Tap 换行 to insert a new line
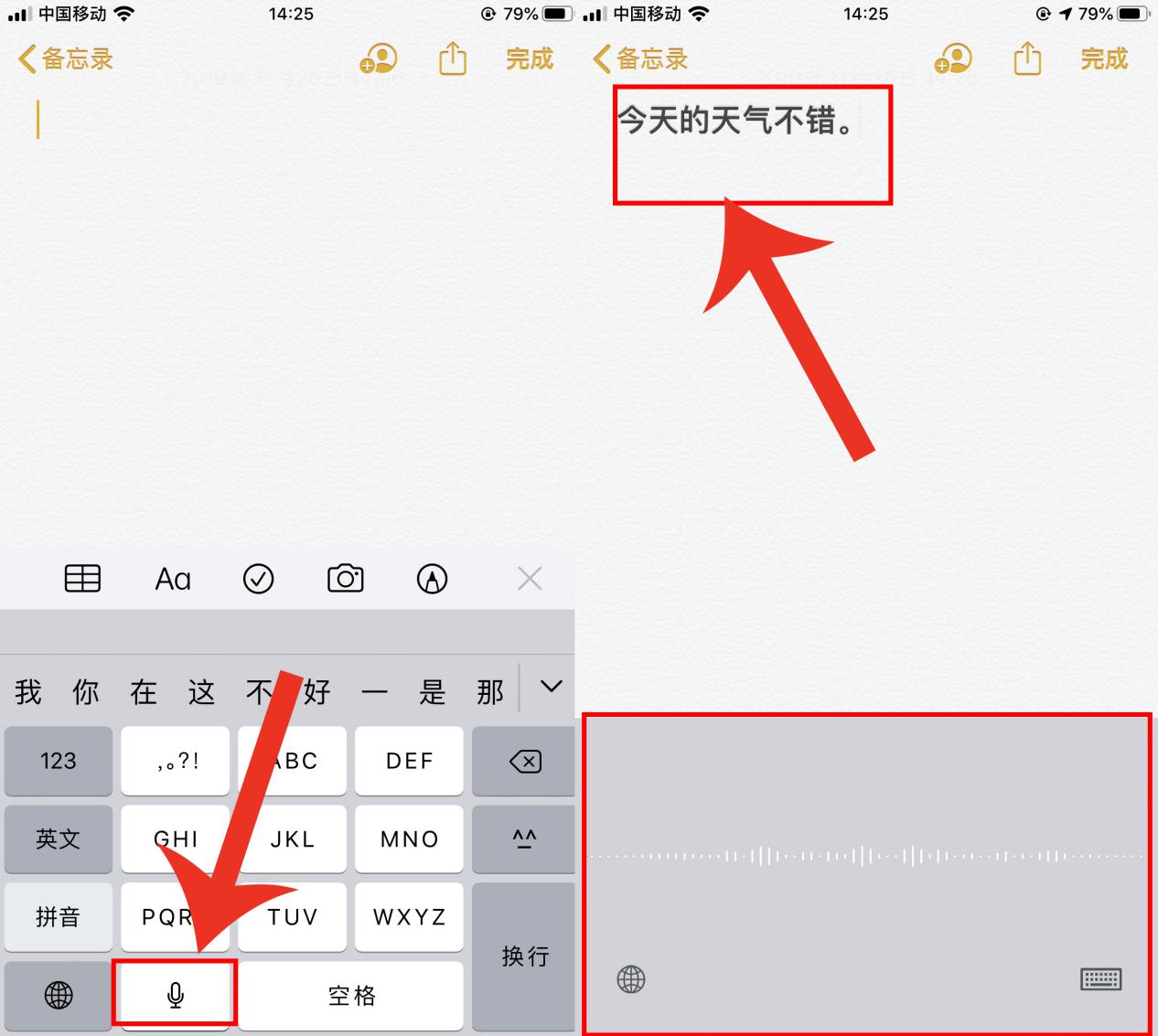The image size is (1158, 1036). 524,956
